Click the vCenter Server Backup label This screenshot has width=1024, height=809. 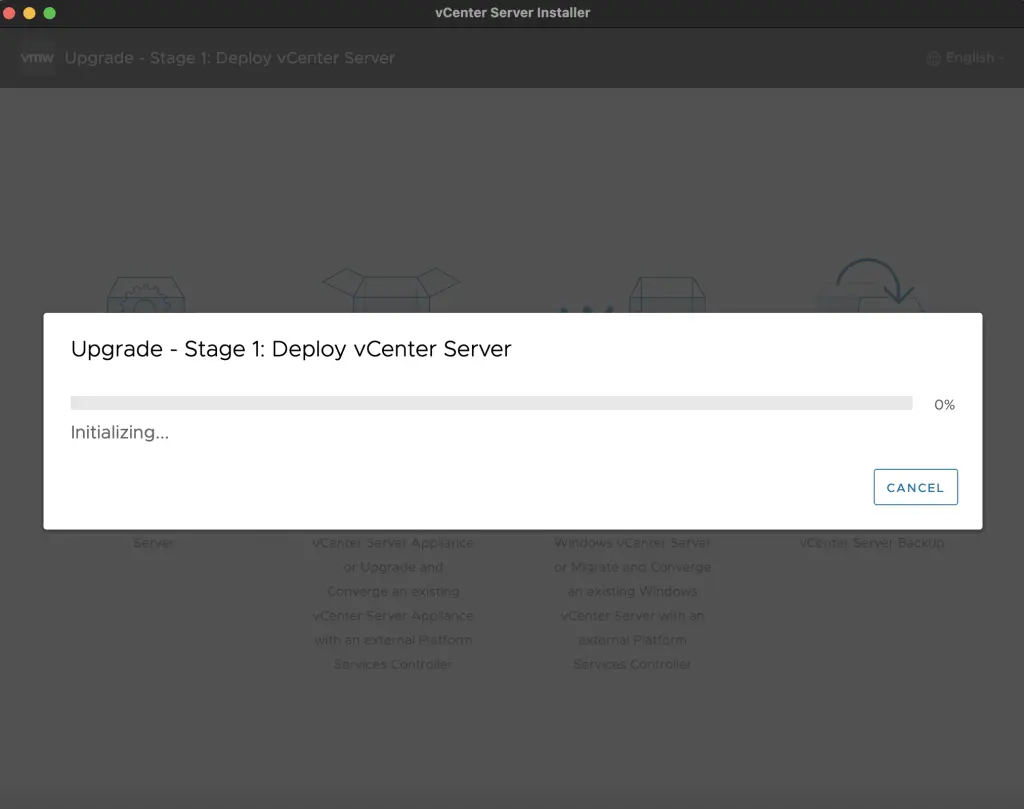coord(872,543)
